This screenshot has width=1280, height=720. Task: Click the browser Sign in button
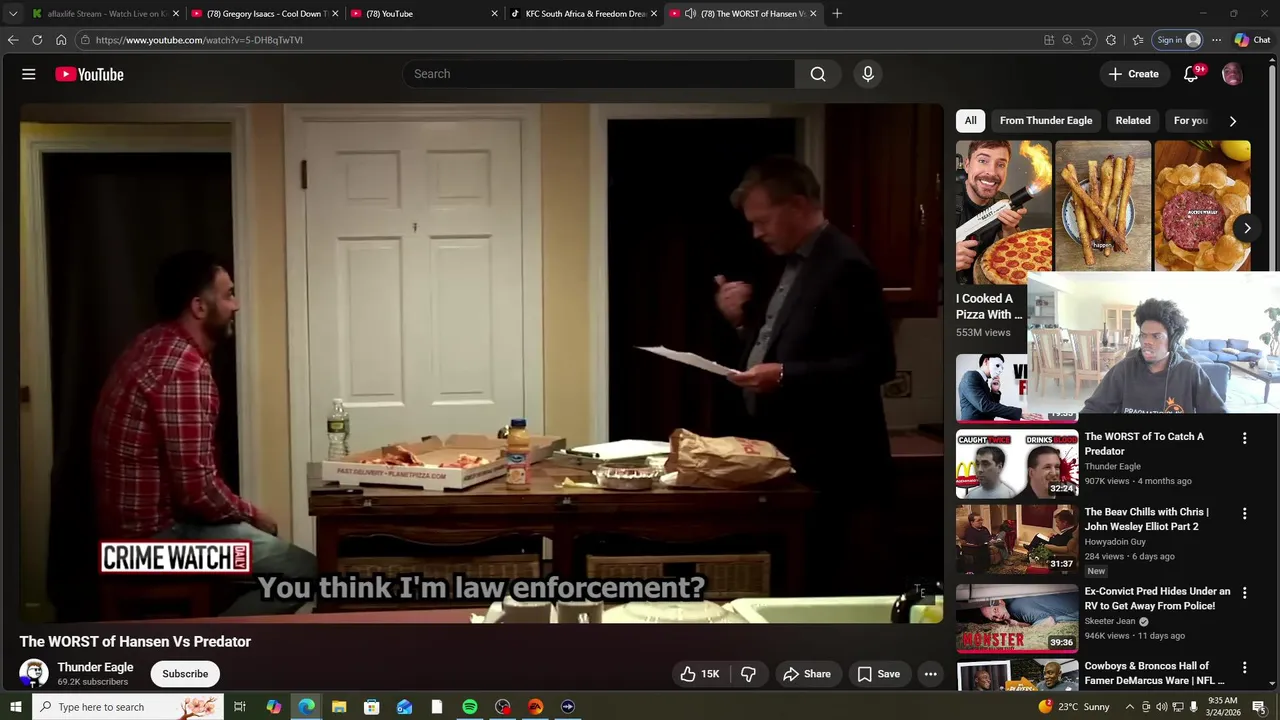click(1178, 40)
